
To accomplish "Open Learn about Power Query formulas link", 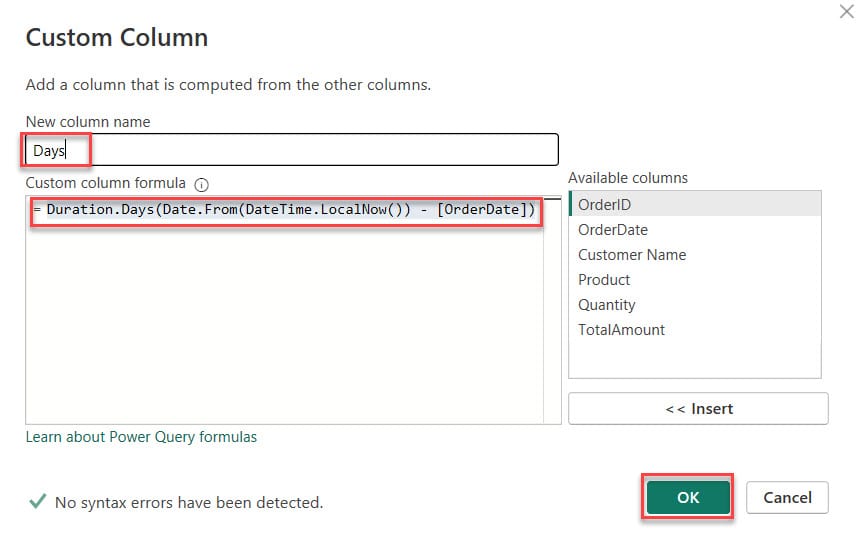I will tap(141, 437).
